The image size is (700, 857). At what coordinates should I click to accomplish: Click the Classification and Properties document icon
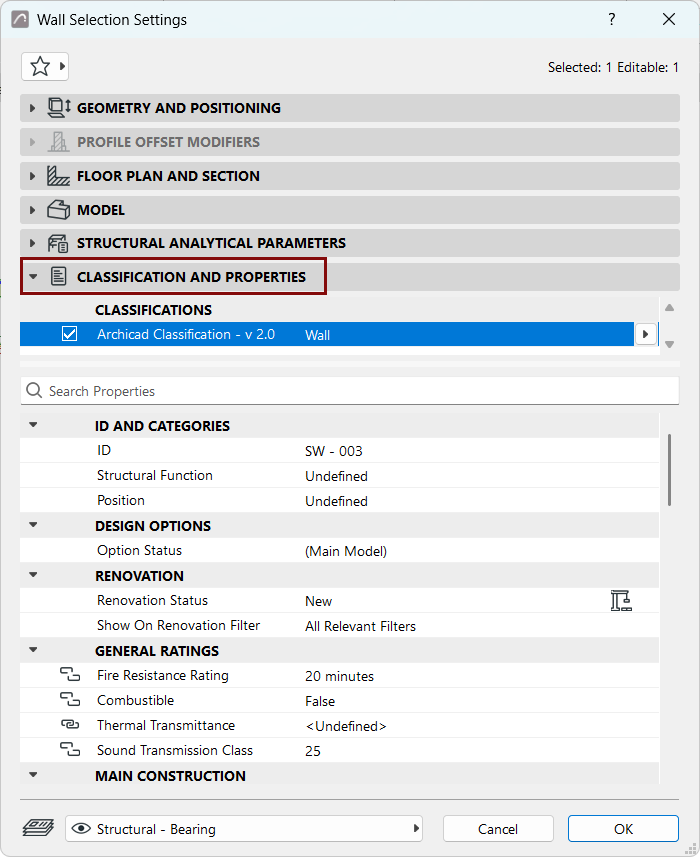(x=58, y=277)
